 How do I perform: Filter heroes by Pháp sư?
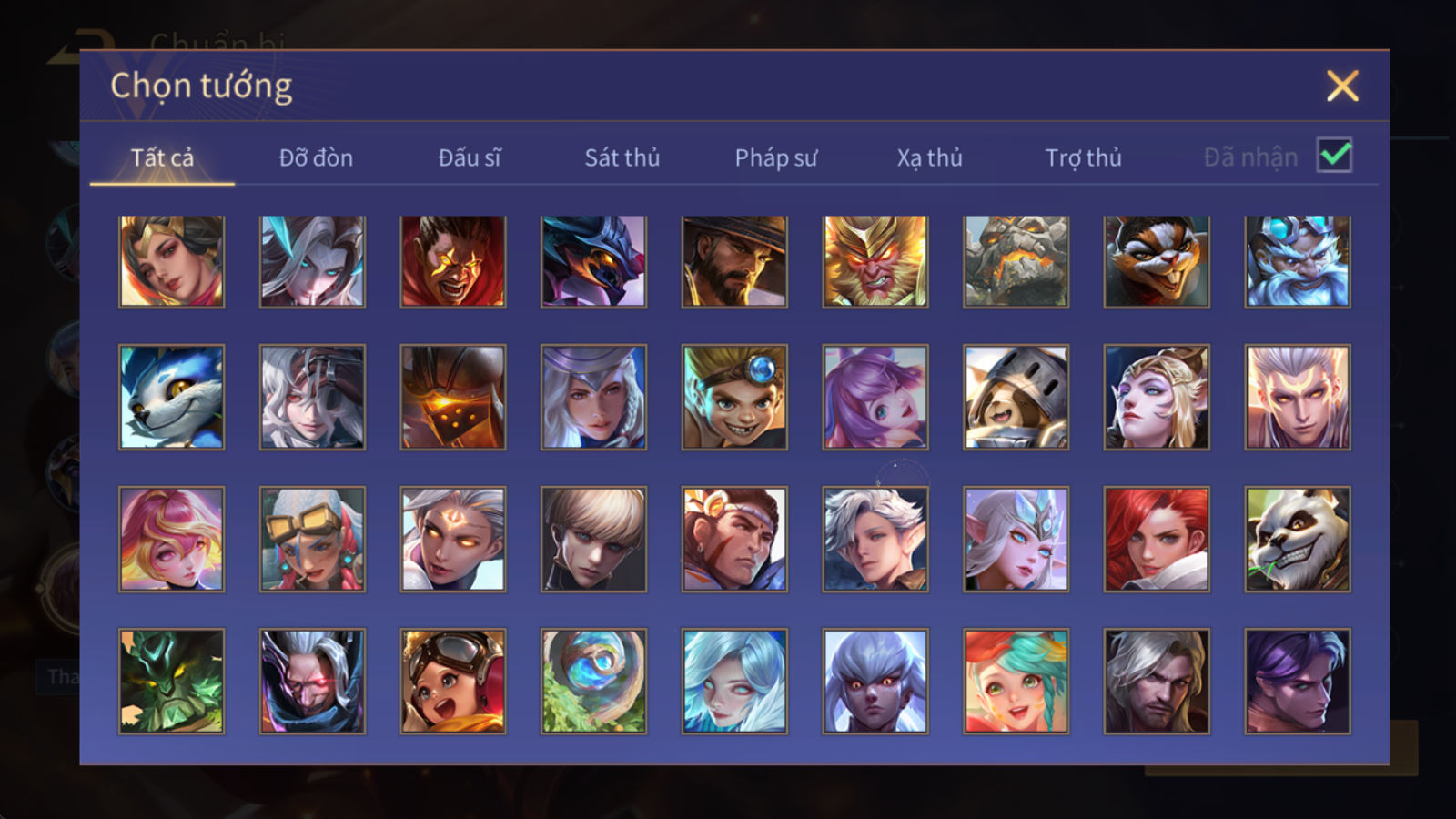pos(776,157)
